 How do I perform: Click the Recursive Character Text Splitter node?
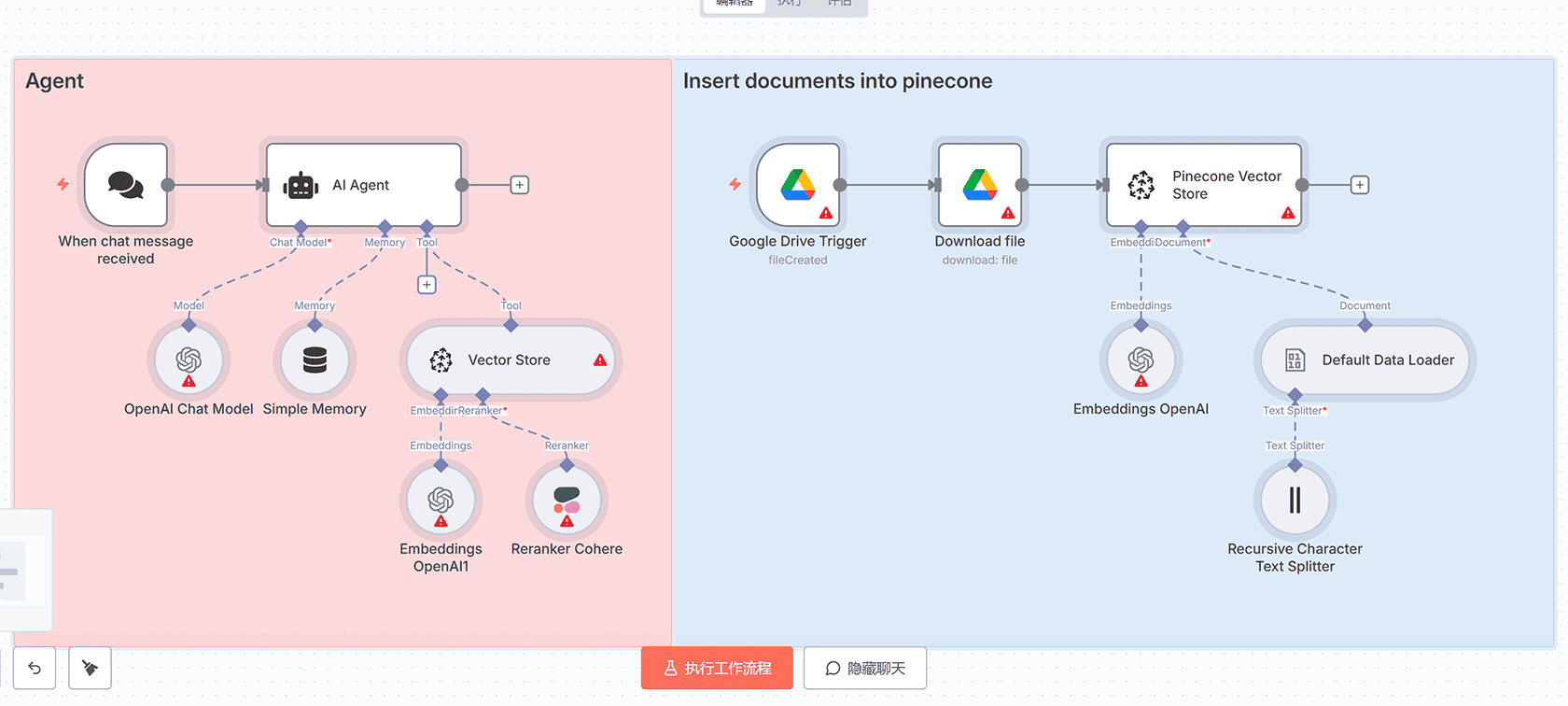tap(1295, 501)
